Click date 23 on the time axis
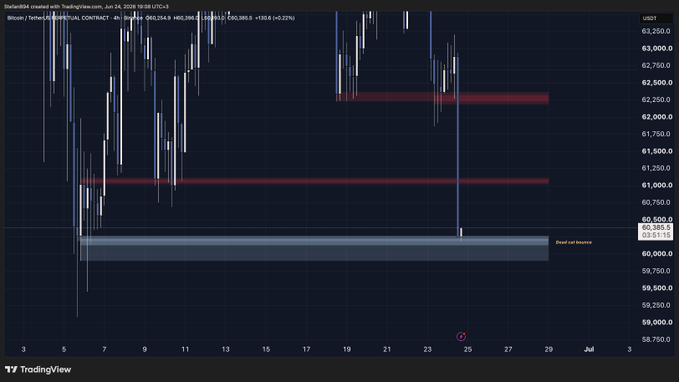 tap(427, 349)
